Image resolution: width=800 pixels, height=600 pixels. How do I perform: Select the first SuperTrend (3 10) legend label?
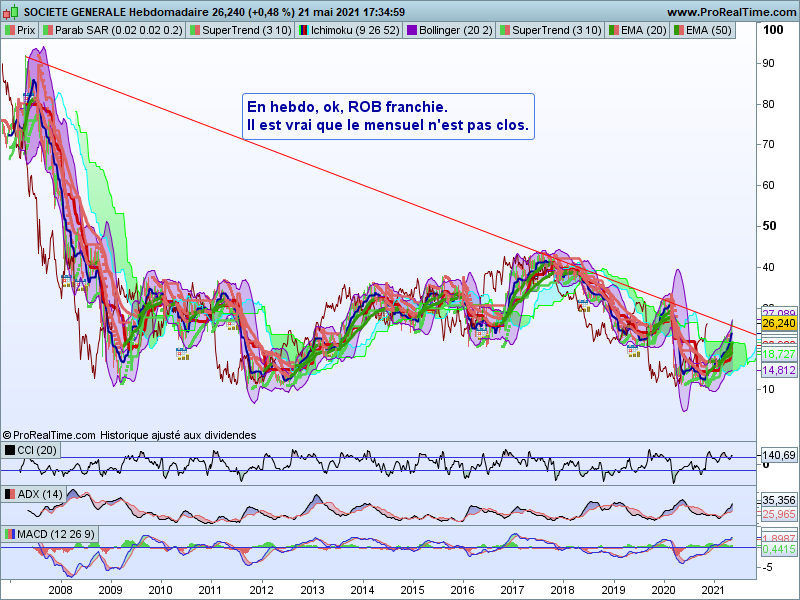[247, 31]
